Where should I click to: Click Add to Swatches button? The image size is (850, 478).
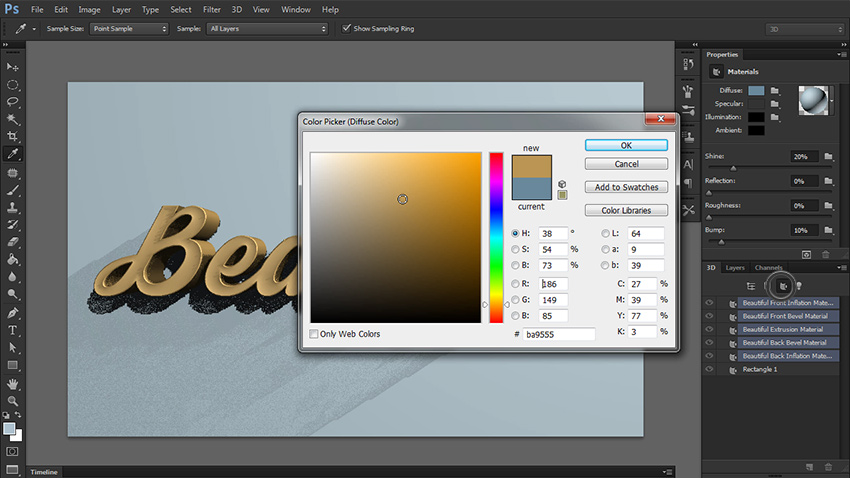point(626,187)
